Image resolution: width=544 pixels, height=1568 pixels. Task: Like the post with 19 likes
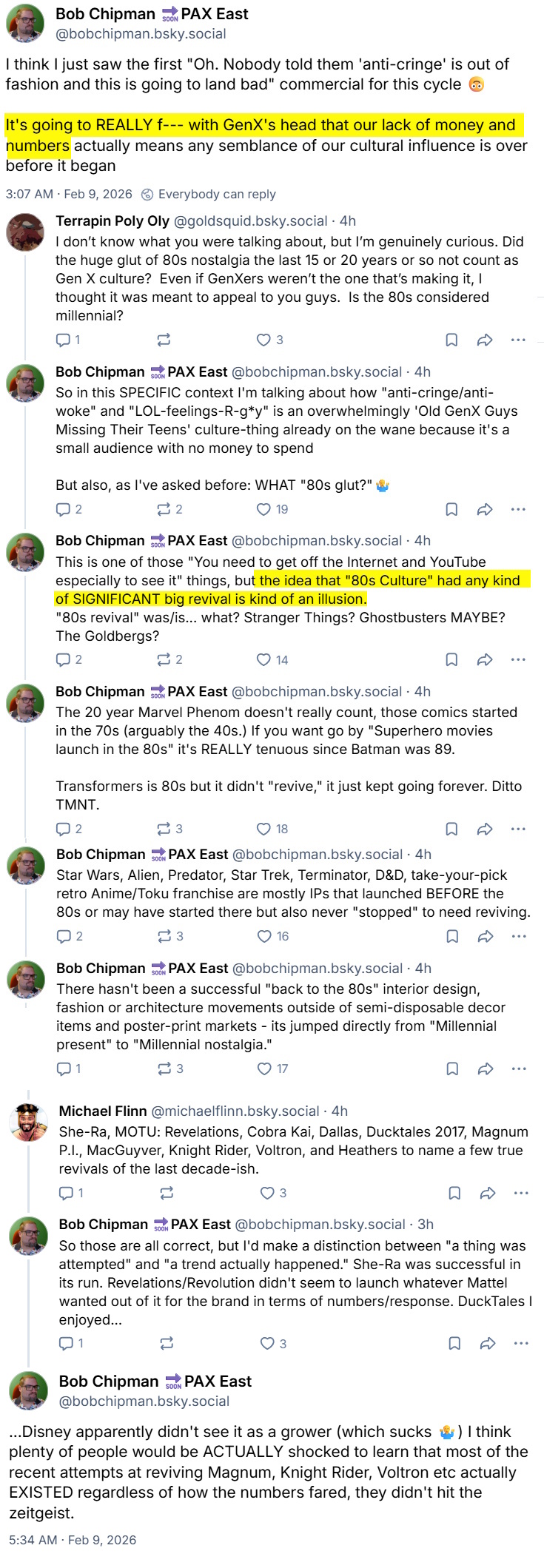tap(272, 509)
